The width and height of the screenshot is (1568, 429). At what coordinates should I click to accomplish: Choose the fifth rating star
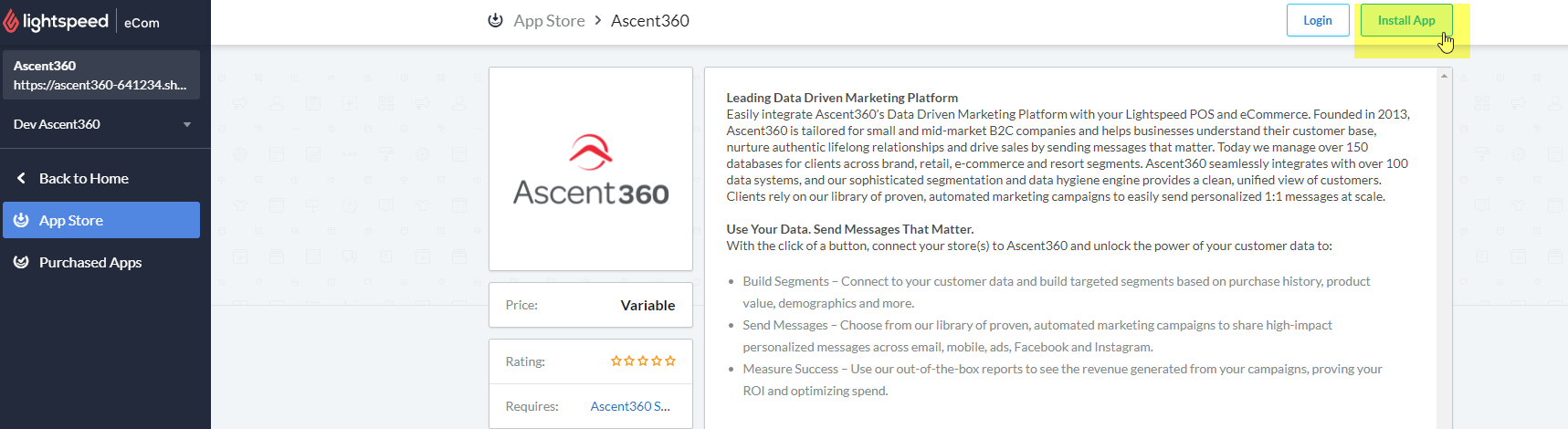tap(670, 361)
